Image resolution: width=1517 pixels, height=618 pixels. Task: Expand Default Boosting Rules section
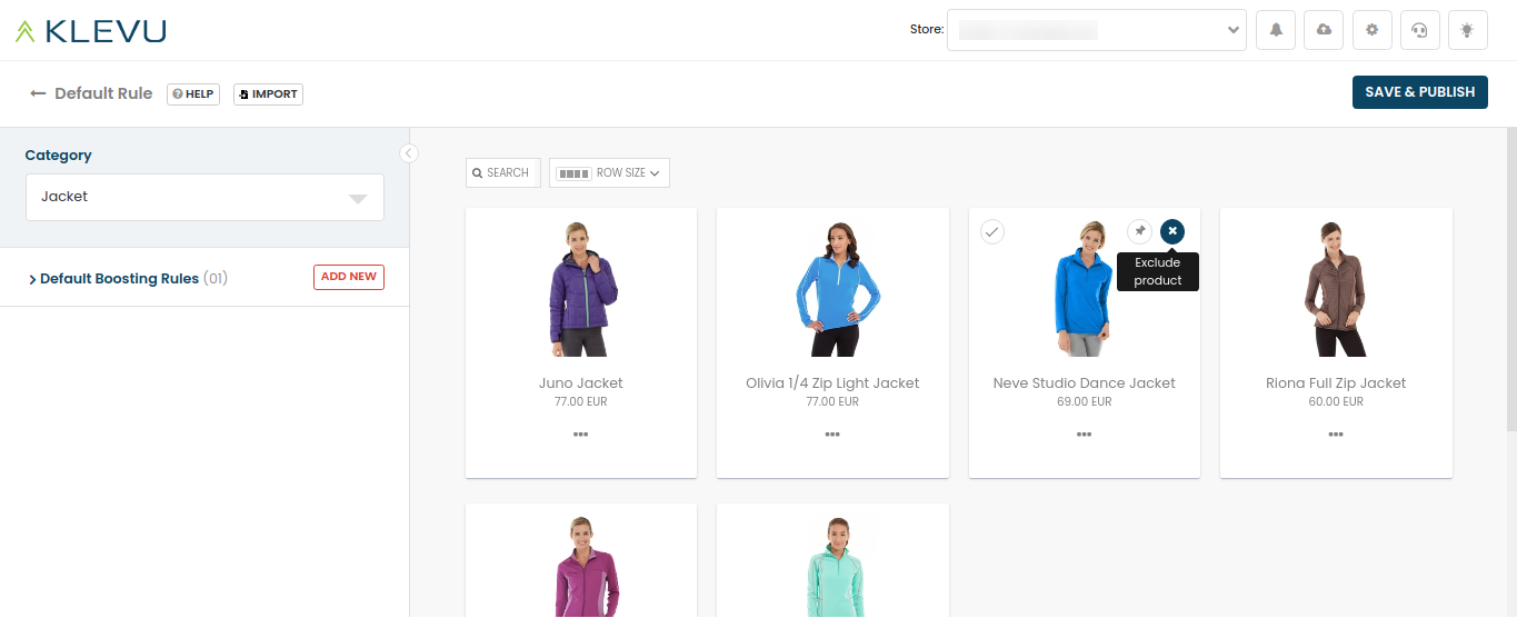[x=128, y=278]
